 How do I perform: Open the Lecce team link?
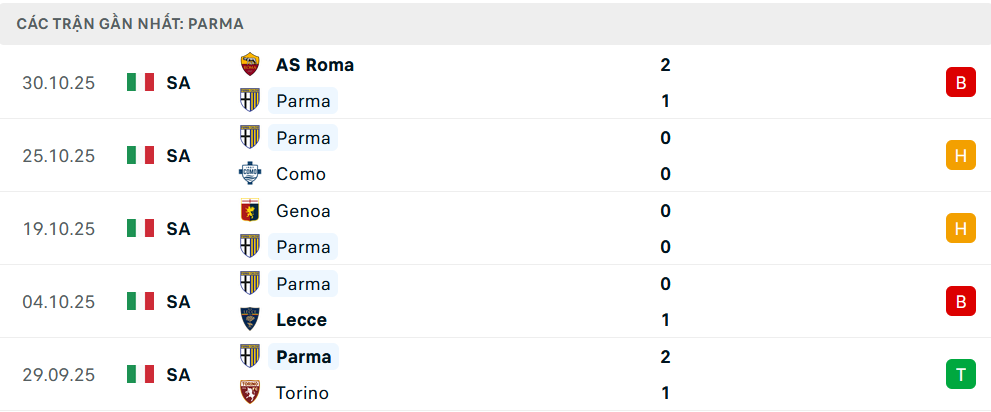point(301,320)
